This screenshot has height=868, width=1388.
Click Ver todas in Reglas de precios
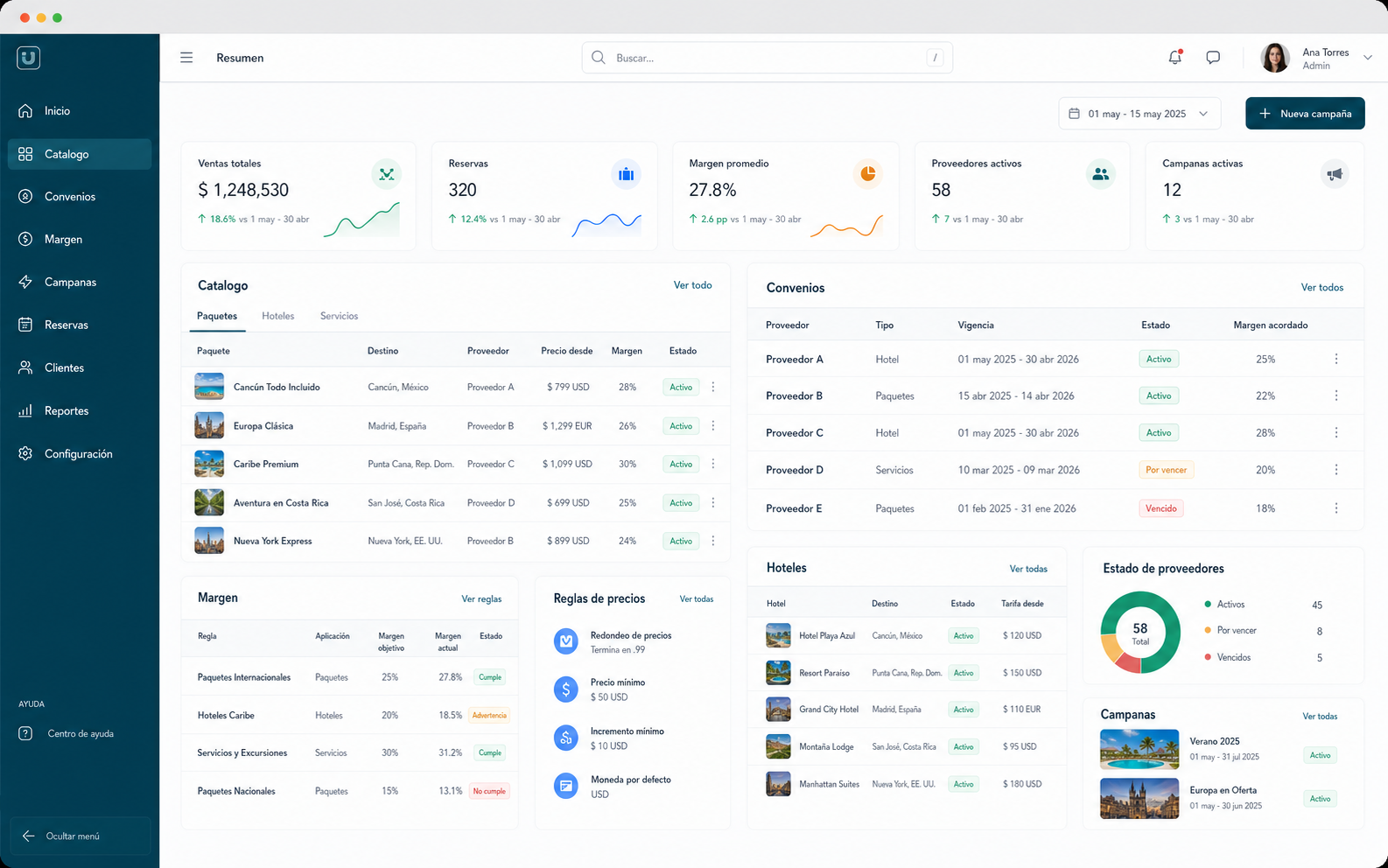pyautogui.click(x=697, y=598)
